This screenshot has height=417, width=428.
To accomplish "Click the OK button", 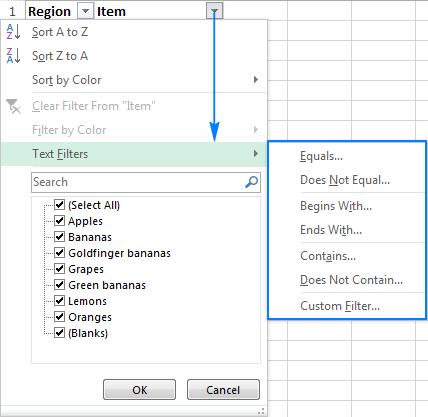I will pos(139,390).
